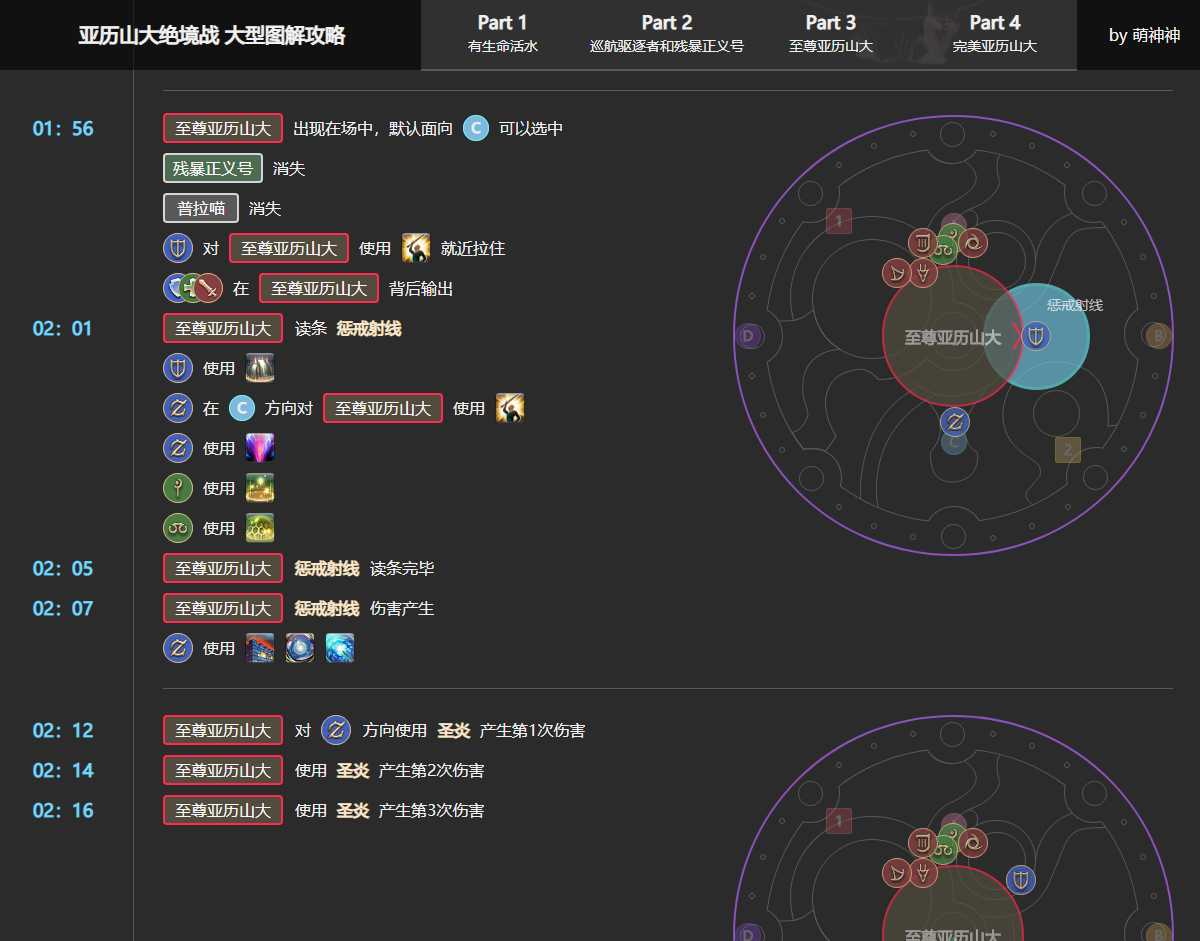Click the C waymark in the 默认面向 row

coord(476,128)
